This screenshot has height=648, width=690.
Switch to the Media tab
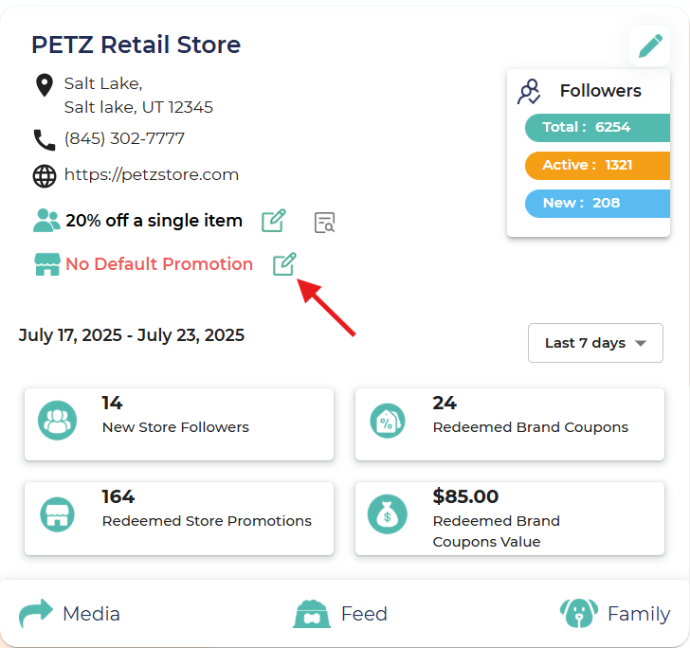(70, 613)
